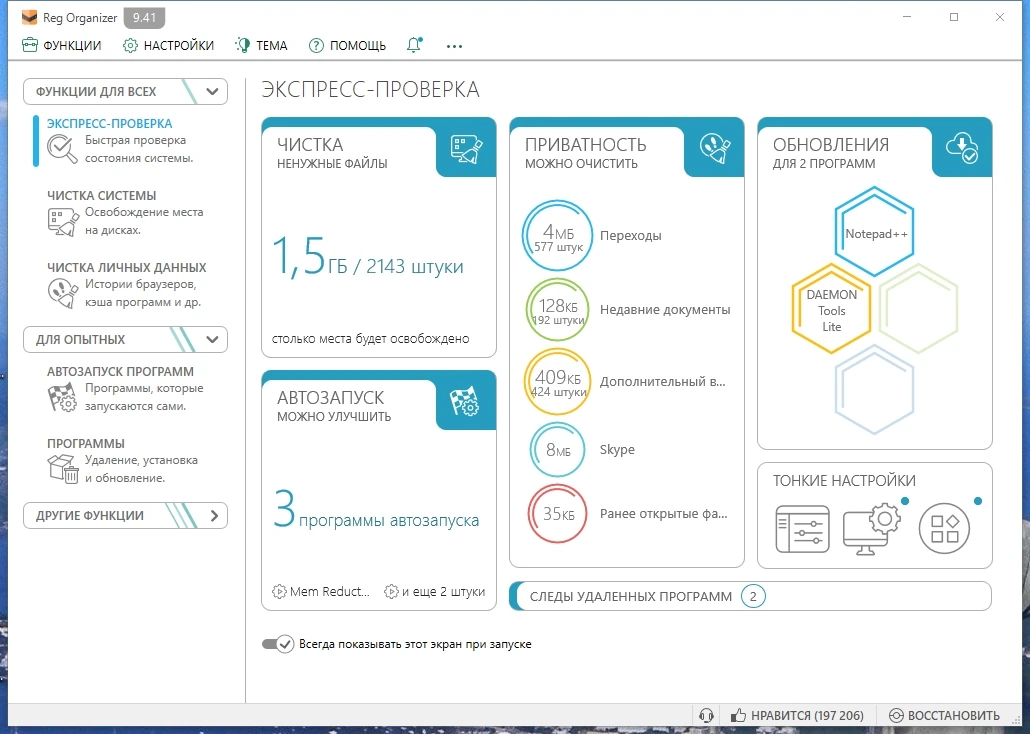Click the Экспресс-проверка magnifier icon

tap(62, 149)
